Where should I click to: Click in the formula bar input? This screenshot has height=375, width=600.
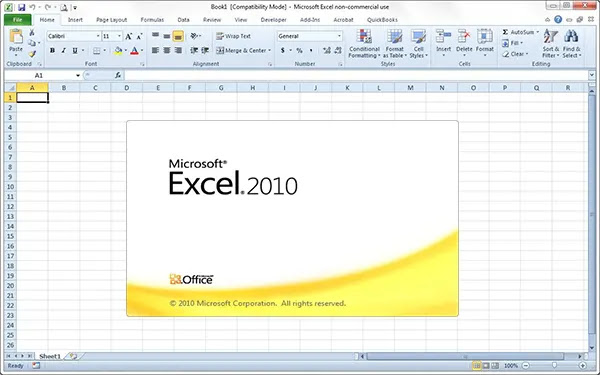coord(356,75)
